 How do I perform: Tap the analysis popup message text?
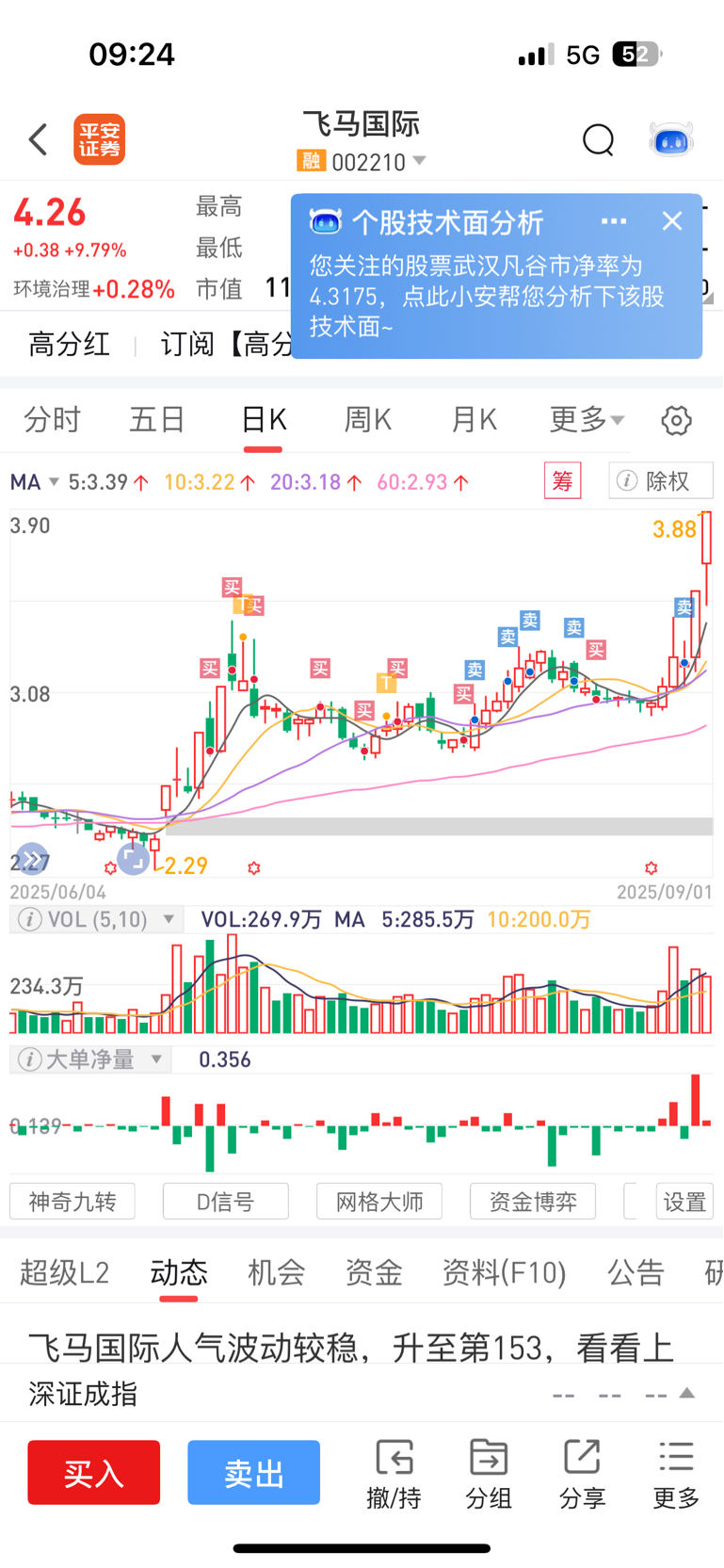488,296
